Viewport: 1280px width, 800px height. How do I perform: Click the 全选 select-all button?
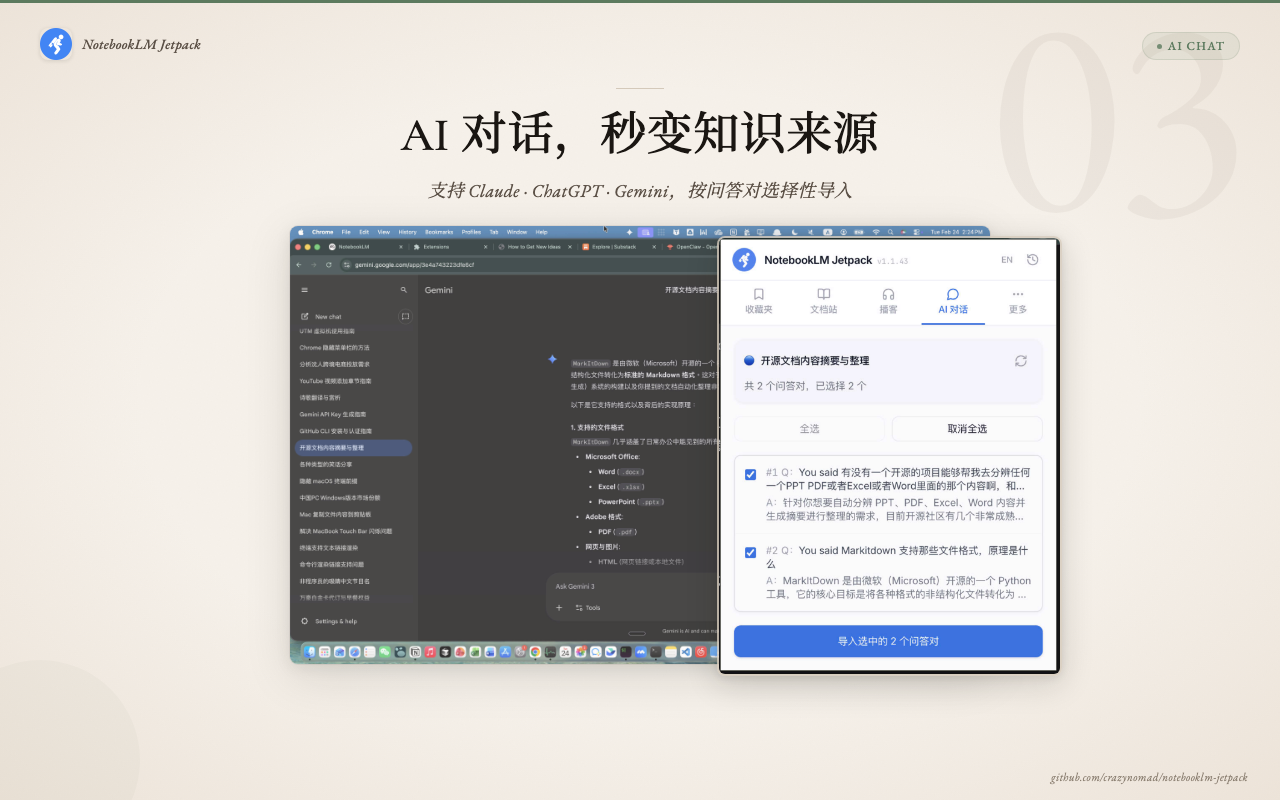point(809,429)
